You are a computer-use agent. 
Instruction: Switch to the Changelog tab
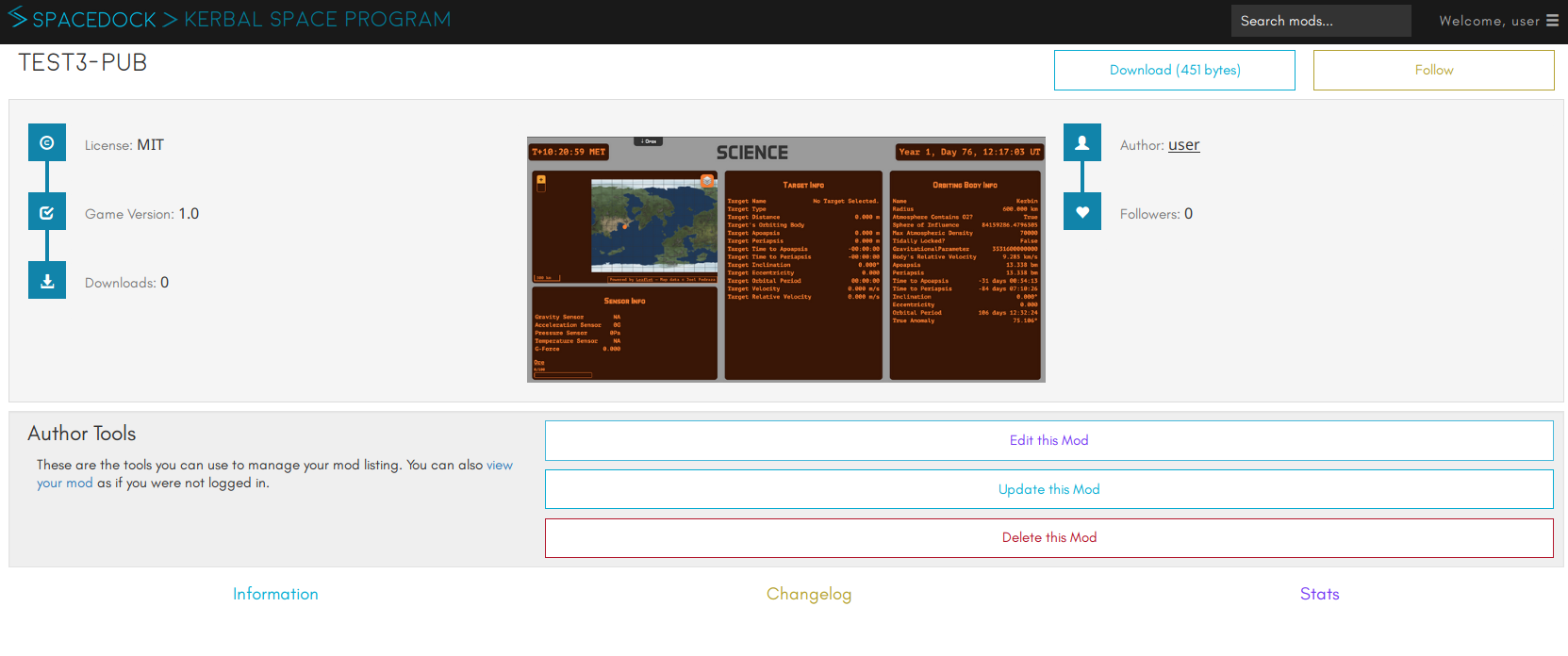pyautogui.click(x=809, y=594)
